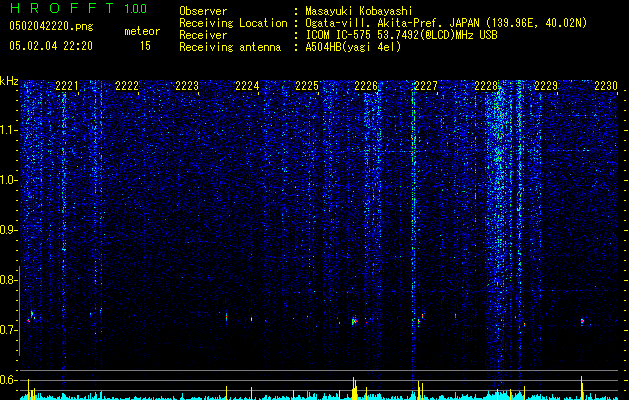This screenshot has height=400, width=629.
Task: Click the date stamp 05.02.04 22:20
Action: (x=51, y=46)
